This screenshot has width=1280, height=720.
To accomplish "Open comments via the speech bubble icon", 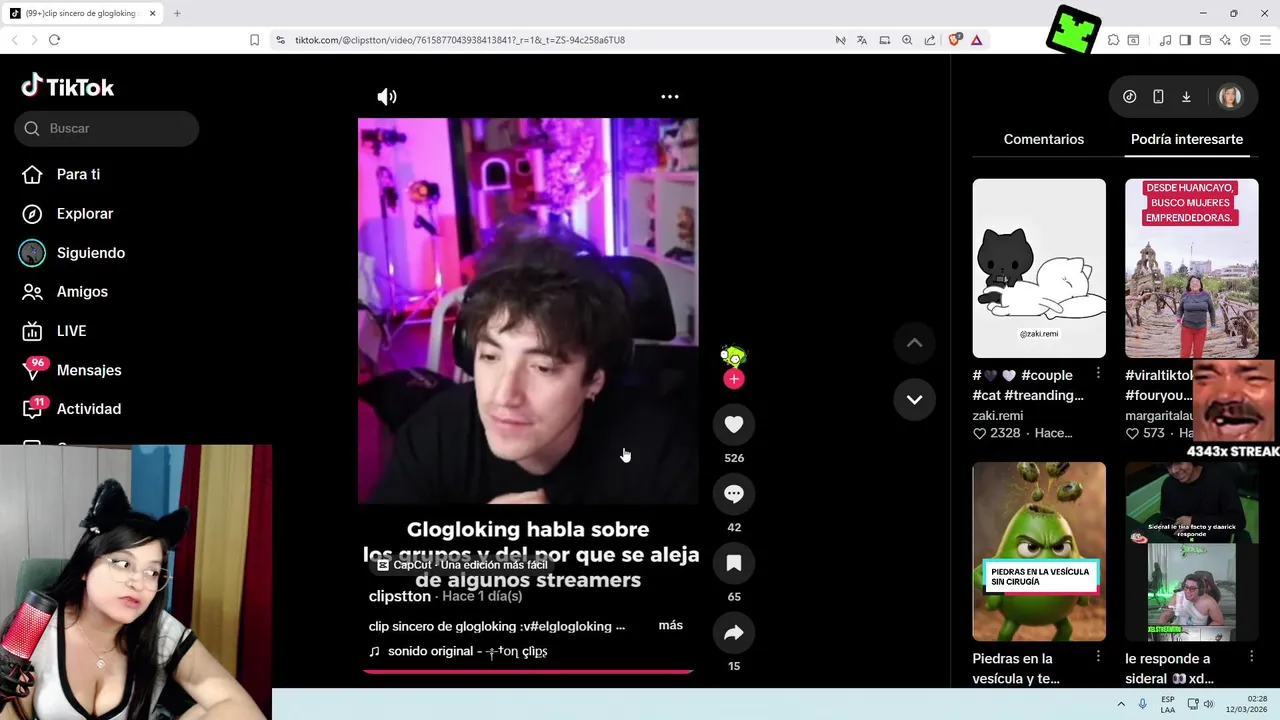I will pyautogui.click(x=734, y=494).
